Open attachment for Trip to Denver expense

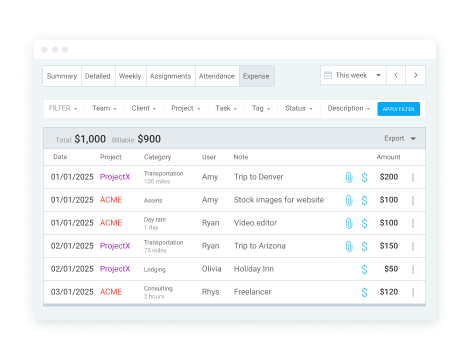point(349,177)
